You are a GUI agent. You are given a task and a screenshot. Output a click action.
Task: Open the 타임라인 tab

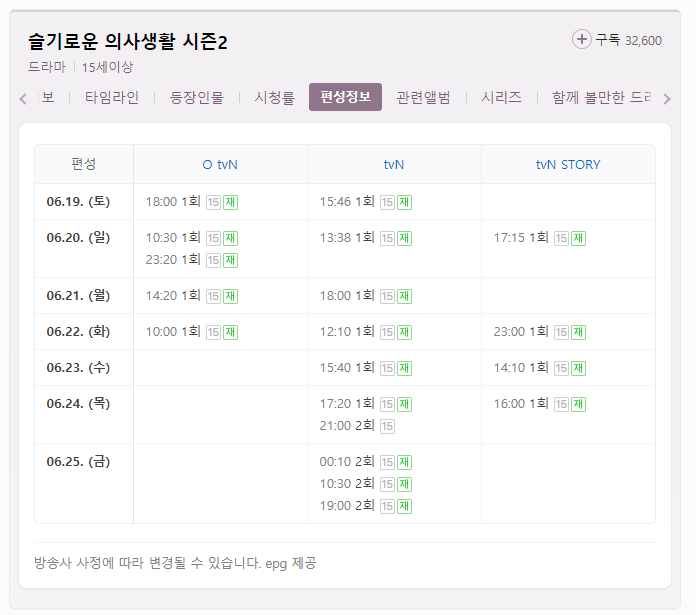(x=112, y=97)
